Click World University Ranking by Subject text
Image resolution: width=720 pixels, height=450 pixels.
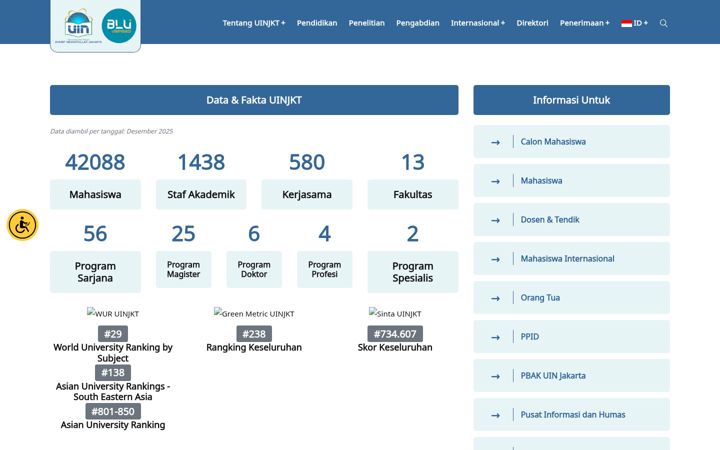[113, 353]
